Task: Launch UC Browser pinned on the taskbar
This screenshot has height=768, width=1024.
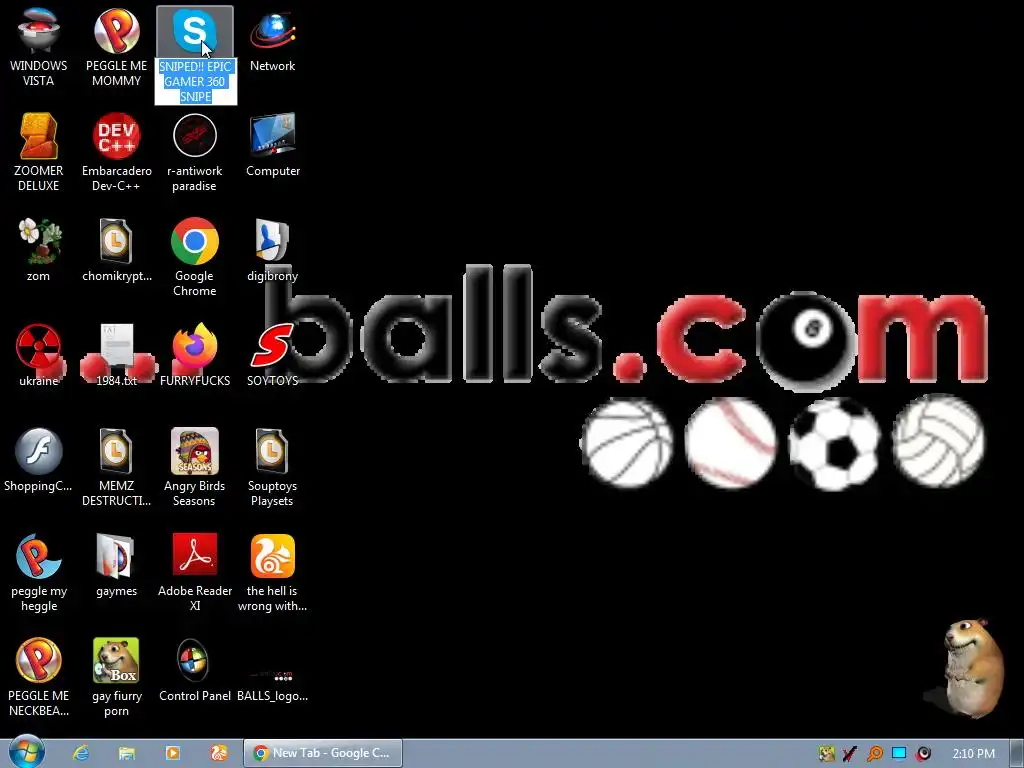Action: pyautogui.click(x=219, y=753)
